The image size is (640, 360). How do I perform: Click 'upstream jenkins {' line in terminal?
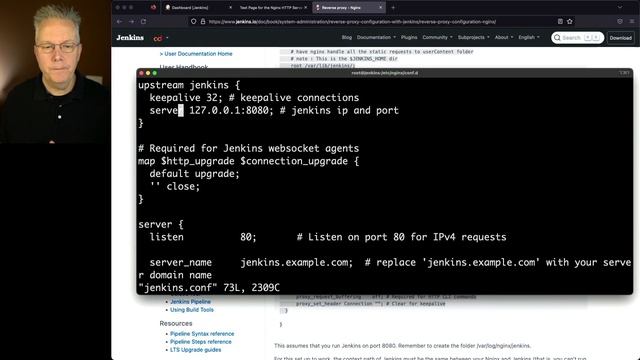[189, 85]
